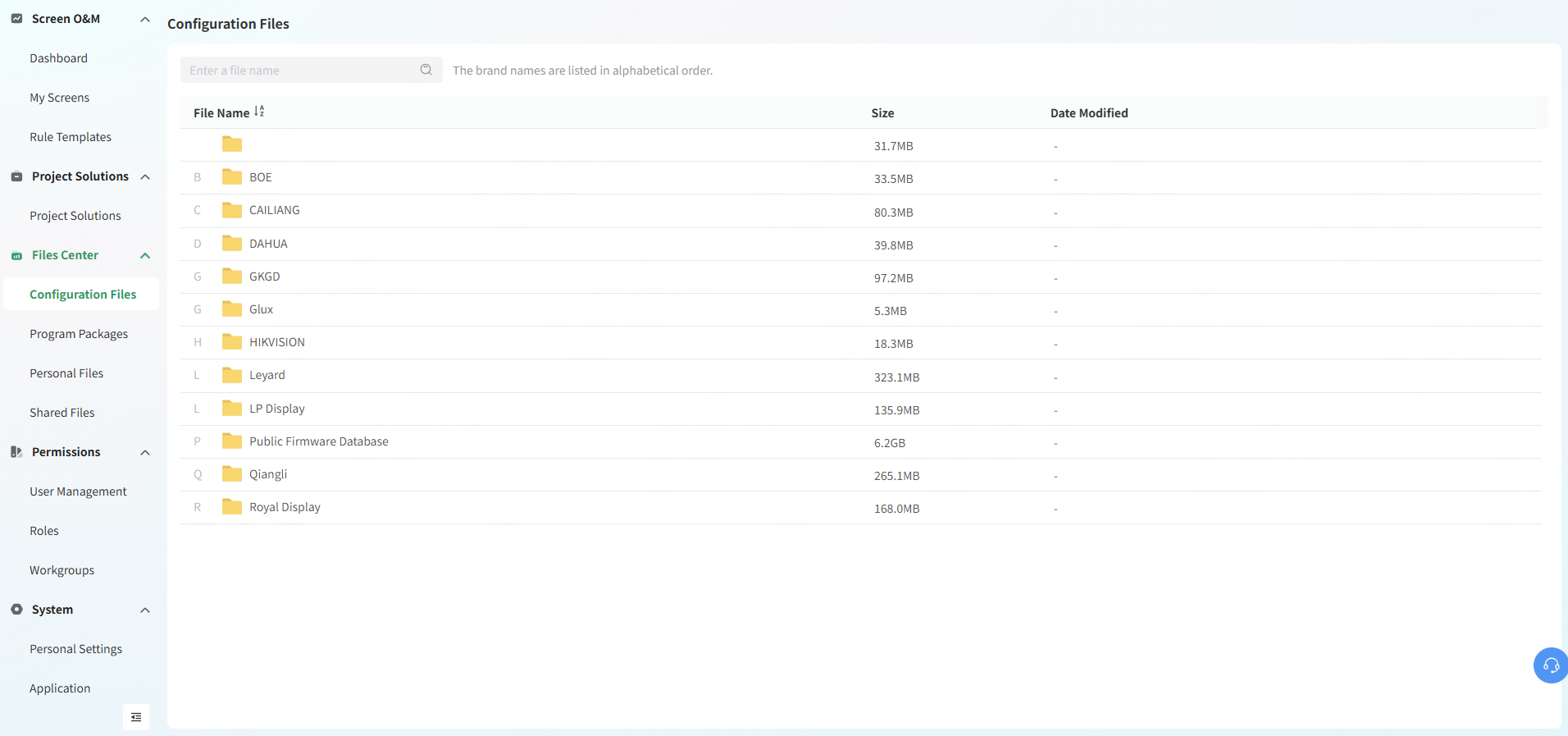Image resolution: width=1568 pixels, height=736 pixels.
Task: Collapse the Permissions section chevron
Action: (145, 452)
